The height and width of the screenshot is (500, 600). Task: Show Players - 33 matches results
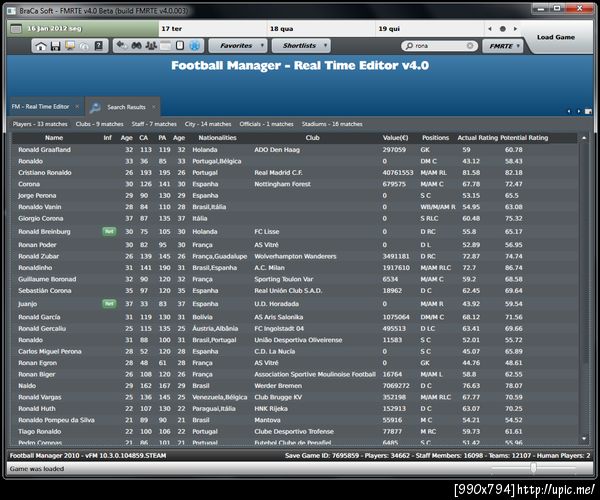[40, 124]
